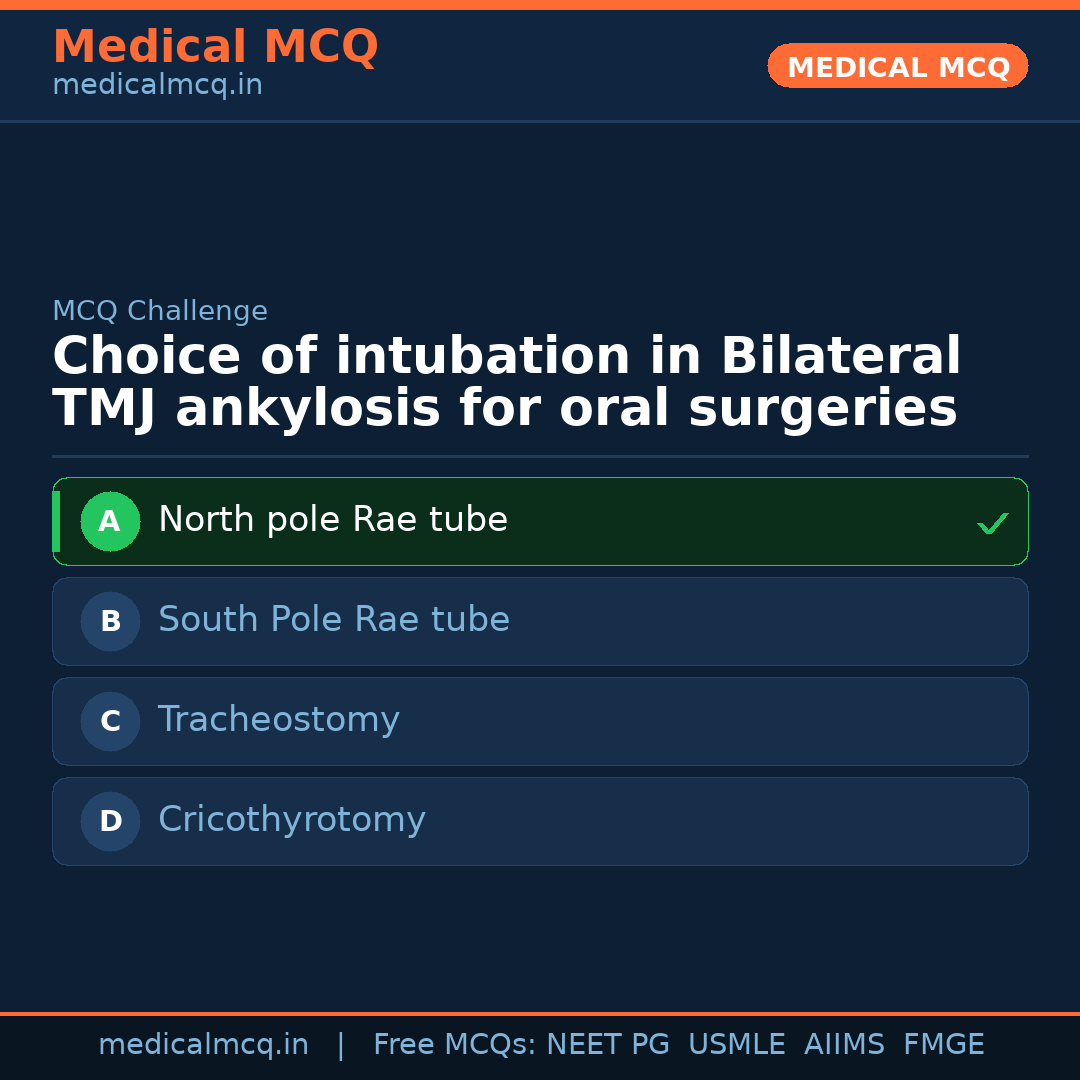Click the TMJ ankylosis question text

click(x=506, y=383)
